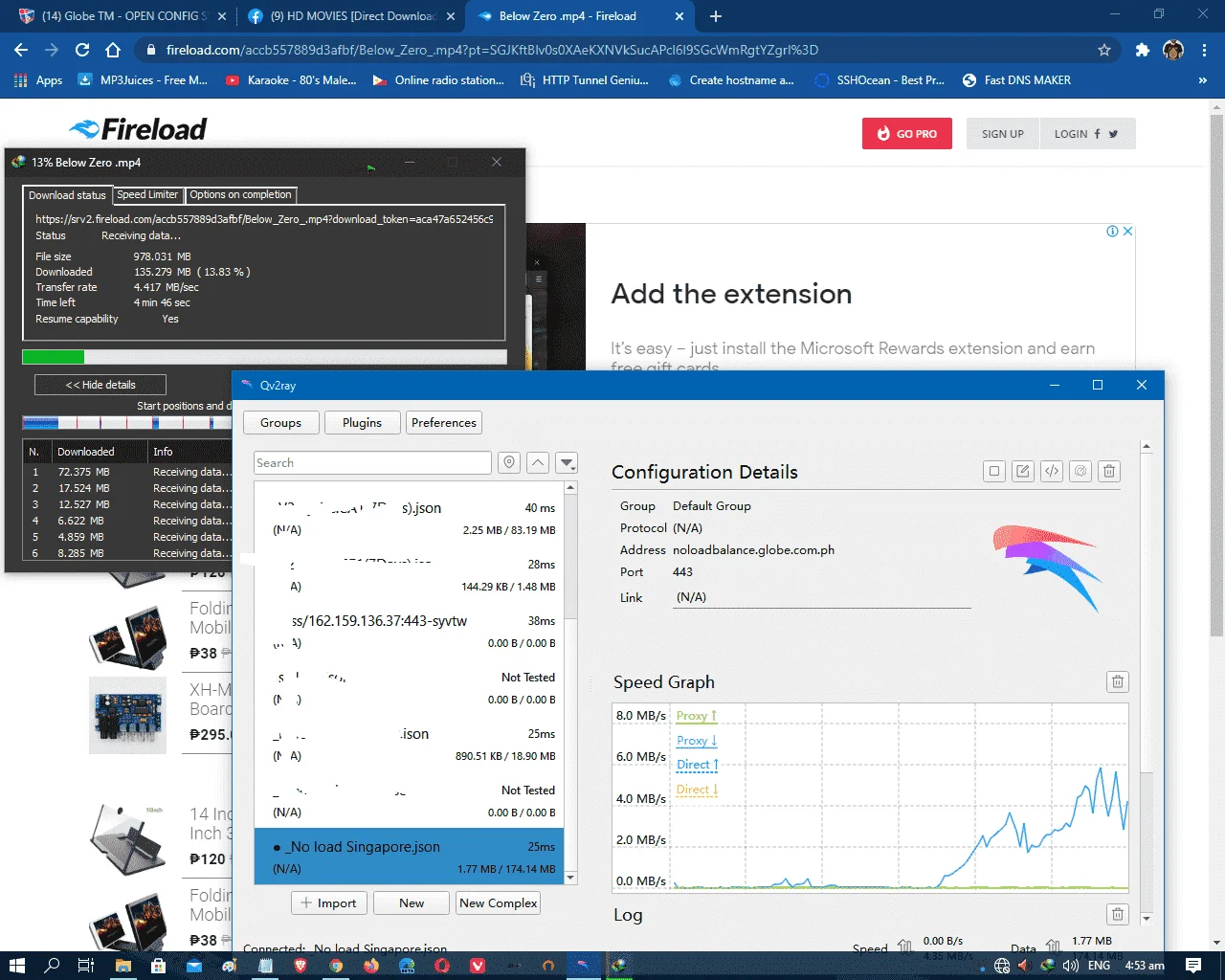Image resolution: width=1225 pixels, height=980 pixels.
Task: Open the edit configuration pencil icon
Action: point(1023,471)
